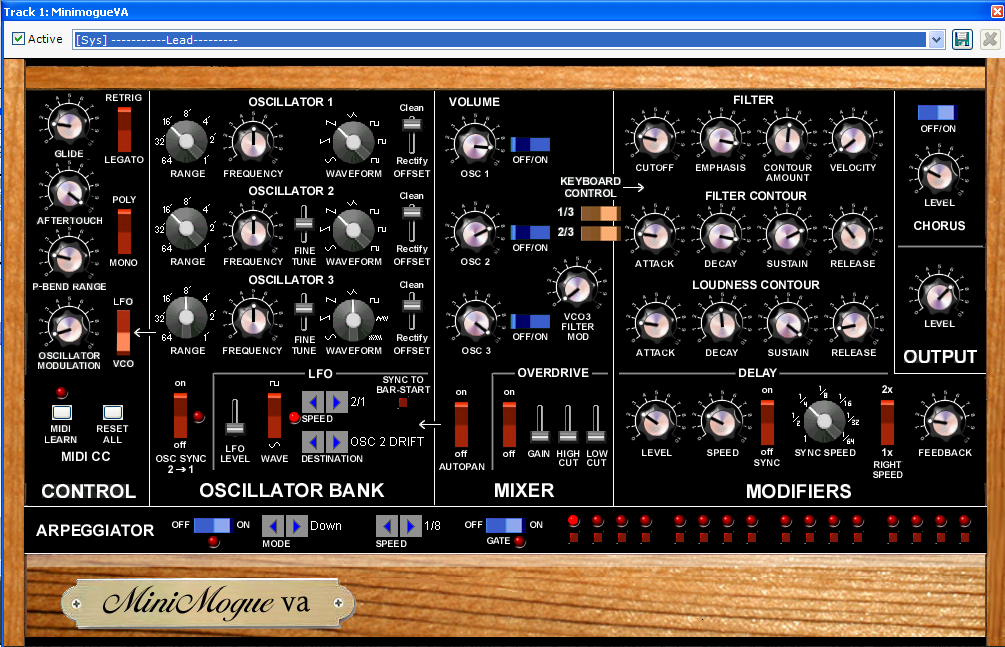Click LFO Speed right arrow
Image resolution: width=1005 pixels, height=647 pixels.
point(336,402)
